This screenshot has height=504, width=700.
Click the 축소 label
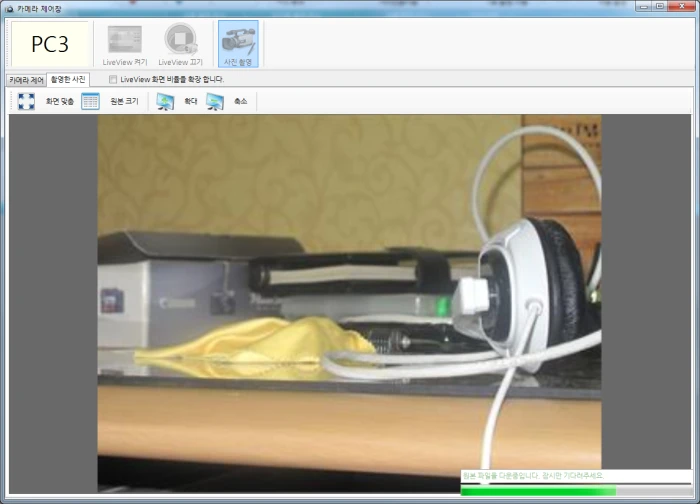(241, 101)
